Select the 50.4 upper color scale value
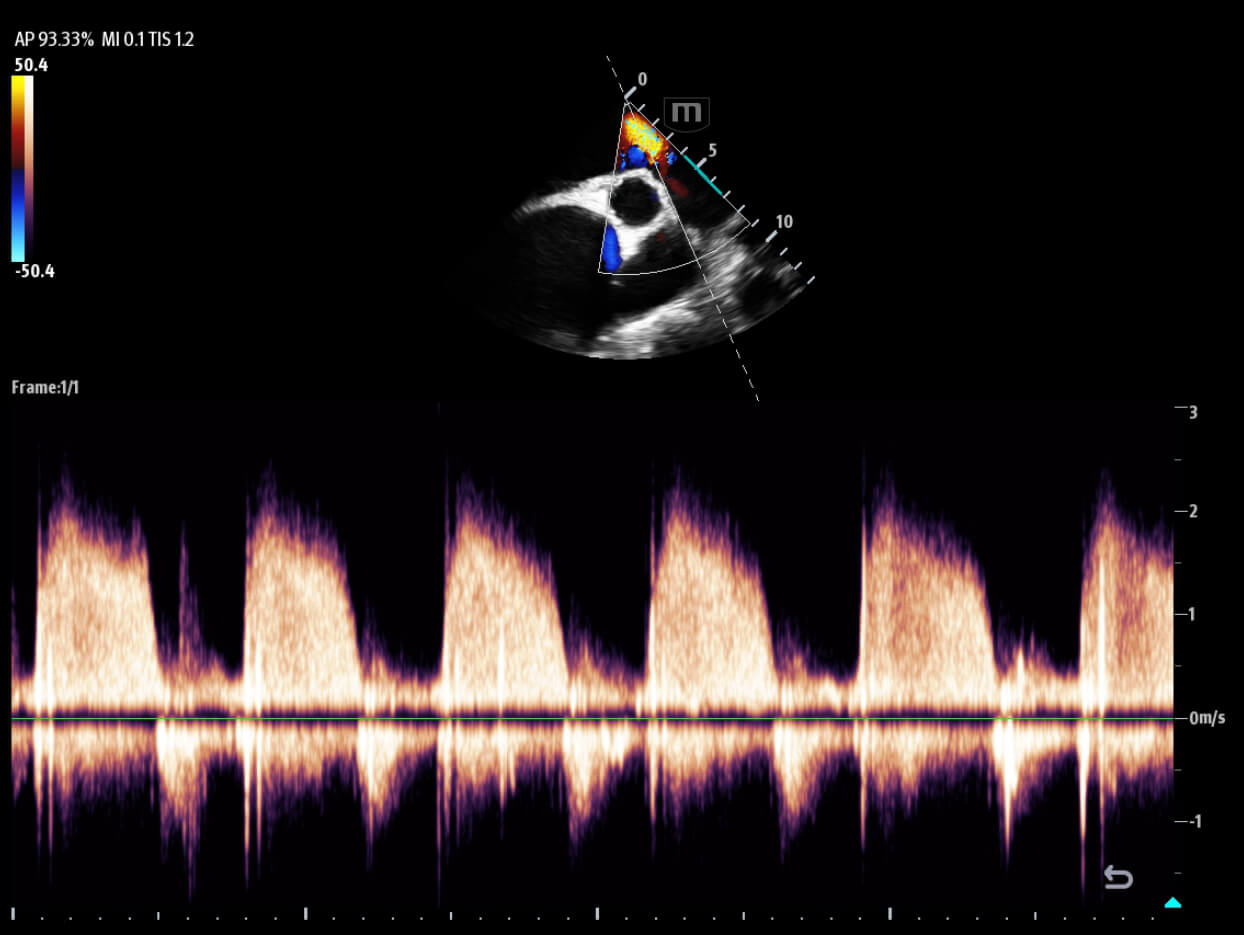1244x935 pixels. pos(30,65)
